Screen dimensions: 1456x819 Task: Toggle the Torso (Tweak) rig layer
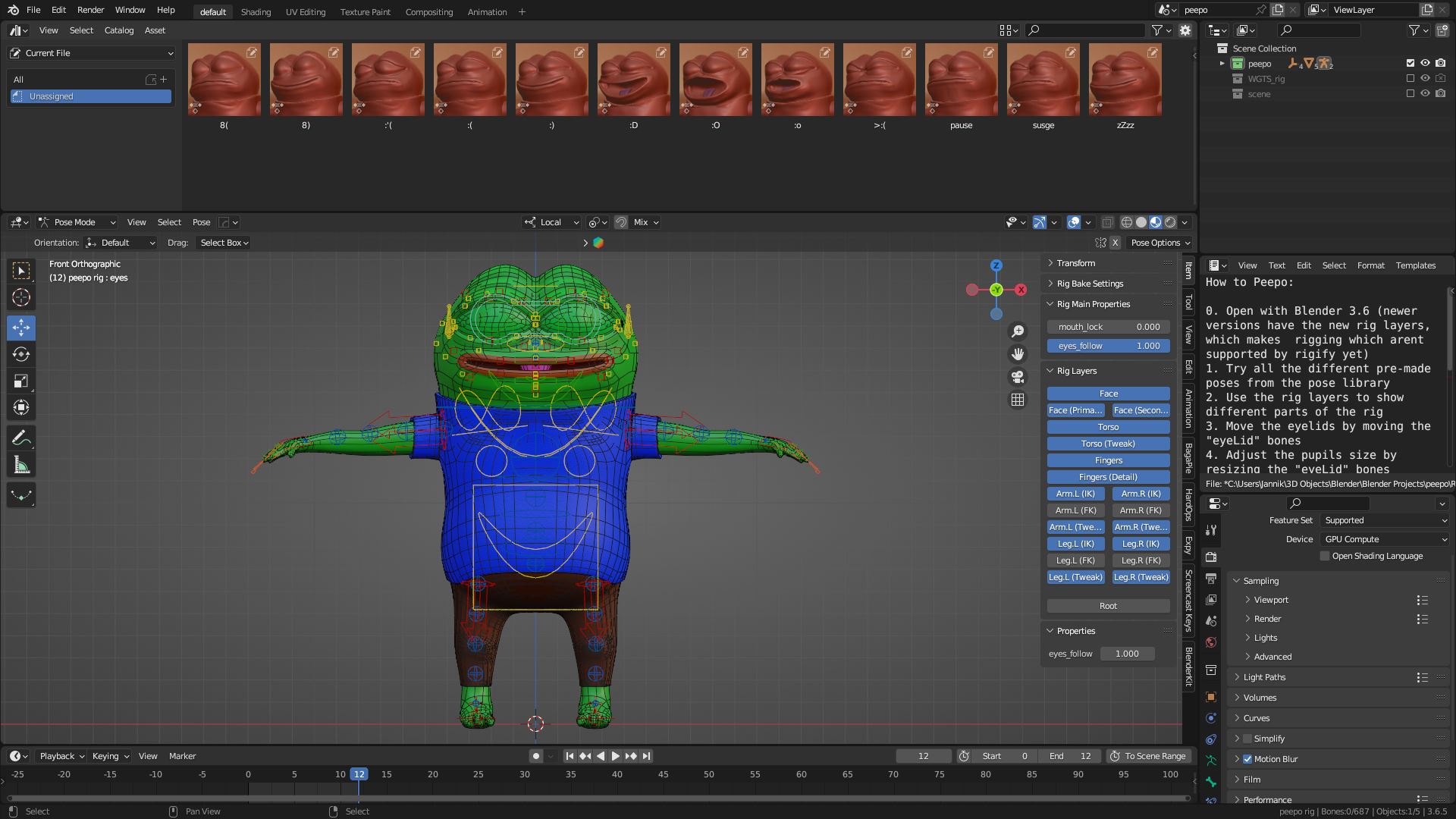[1108, 444]
